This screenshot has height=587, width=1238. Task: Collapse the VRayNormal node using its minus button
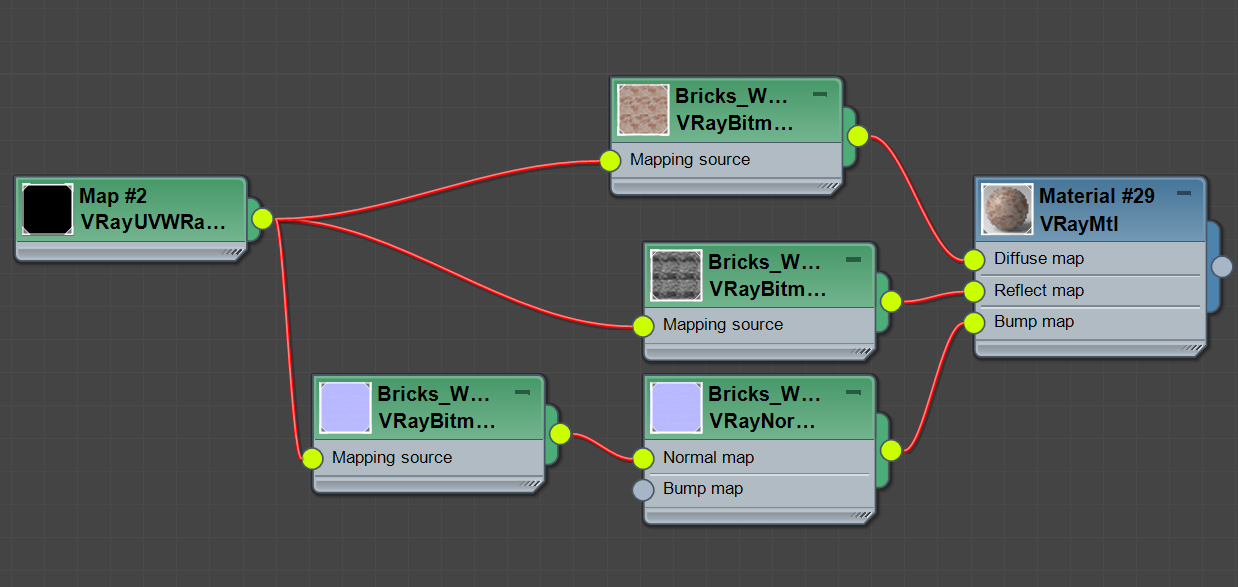852,392
